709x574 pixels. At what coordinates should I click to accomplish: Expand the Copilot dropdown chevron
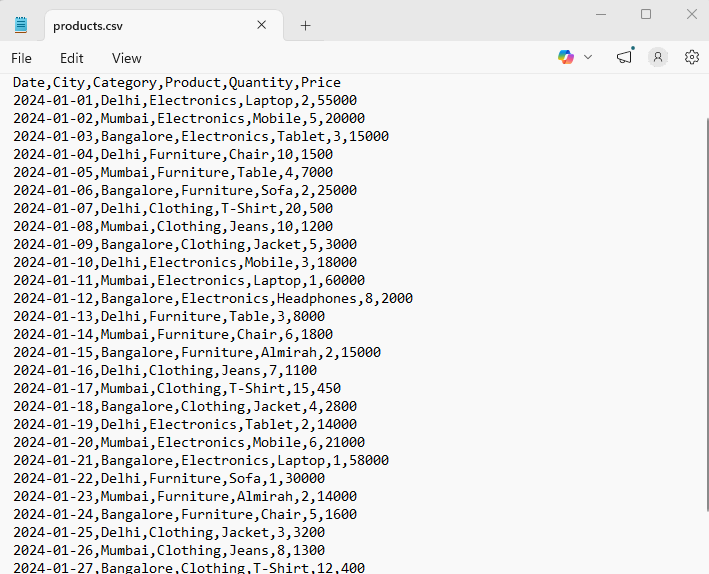click(587, 57)
